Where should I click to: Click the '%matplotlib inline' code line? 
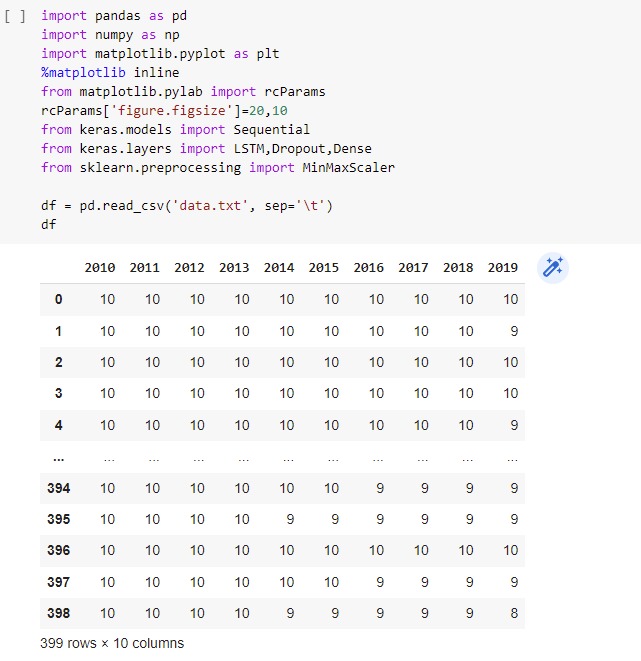[x=110, y=73]
